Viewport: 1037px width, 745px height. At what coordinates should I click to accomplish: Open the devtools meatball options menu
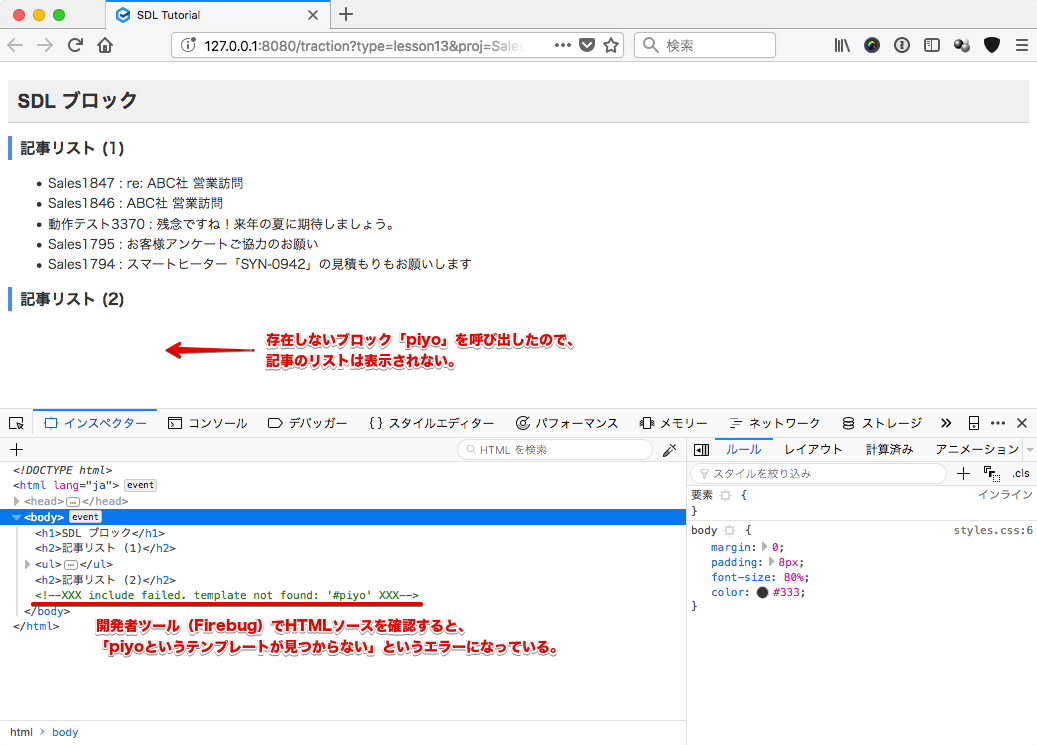coord(998,422)
